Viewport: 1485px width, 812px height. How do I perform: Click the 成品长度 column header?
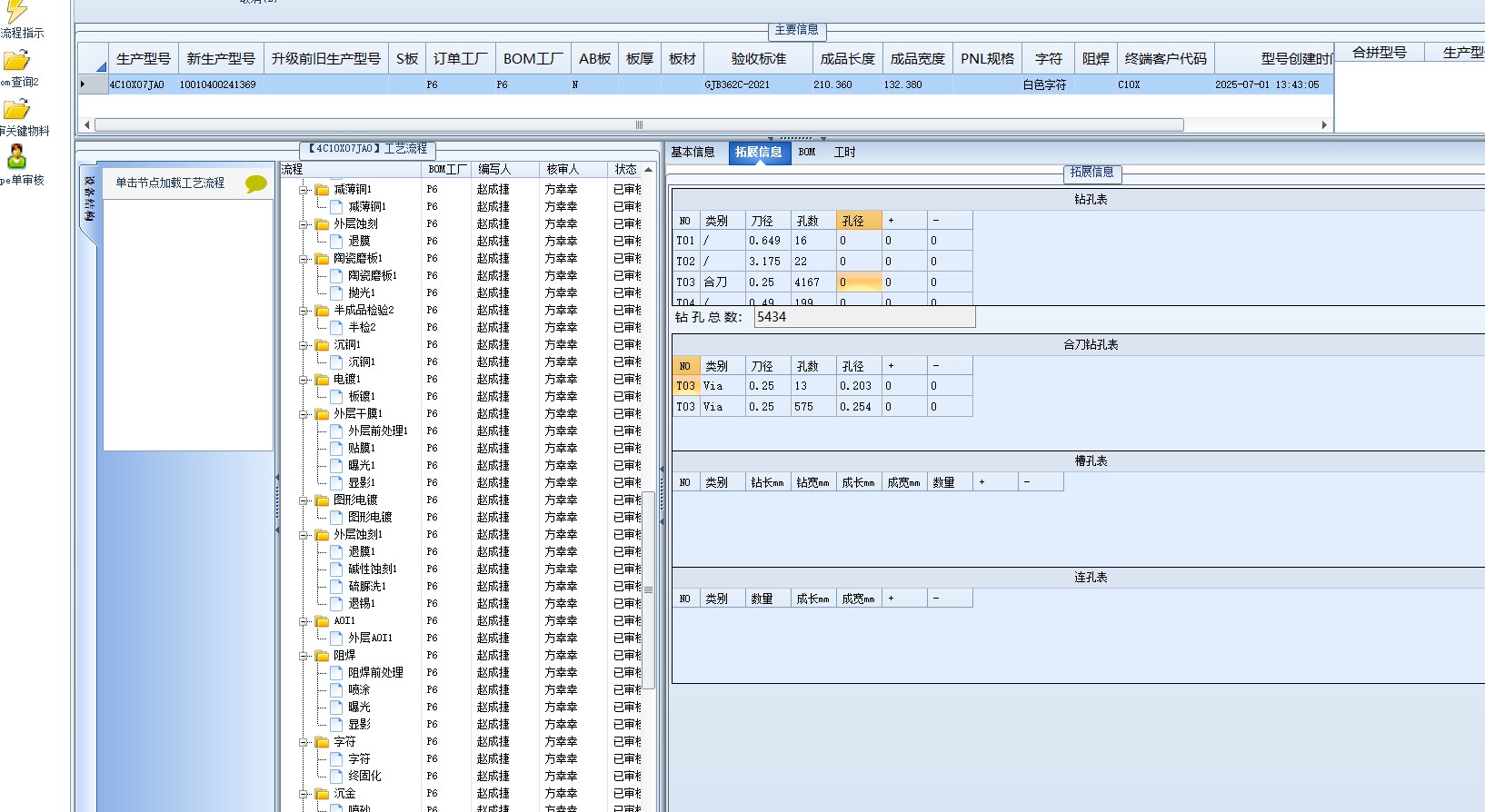pos(847,58)
